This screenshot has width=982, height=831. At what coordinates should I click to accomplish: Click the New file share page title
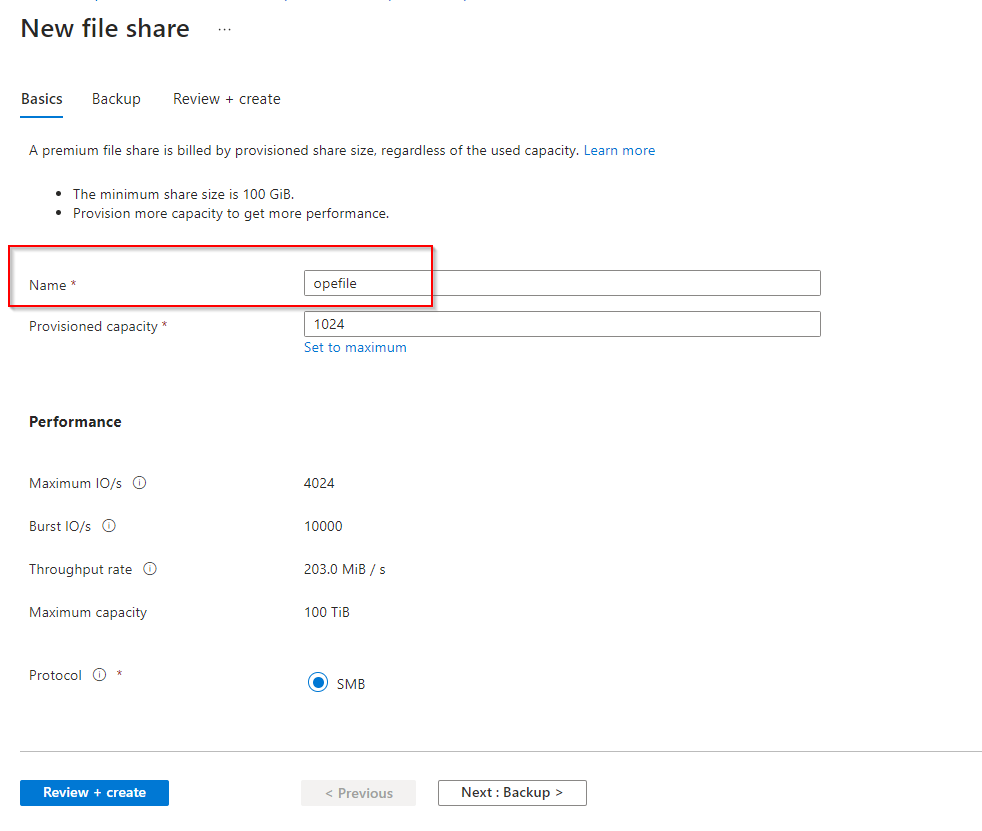click(x=105, y=28)
